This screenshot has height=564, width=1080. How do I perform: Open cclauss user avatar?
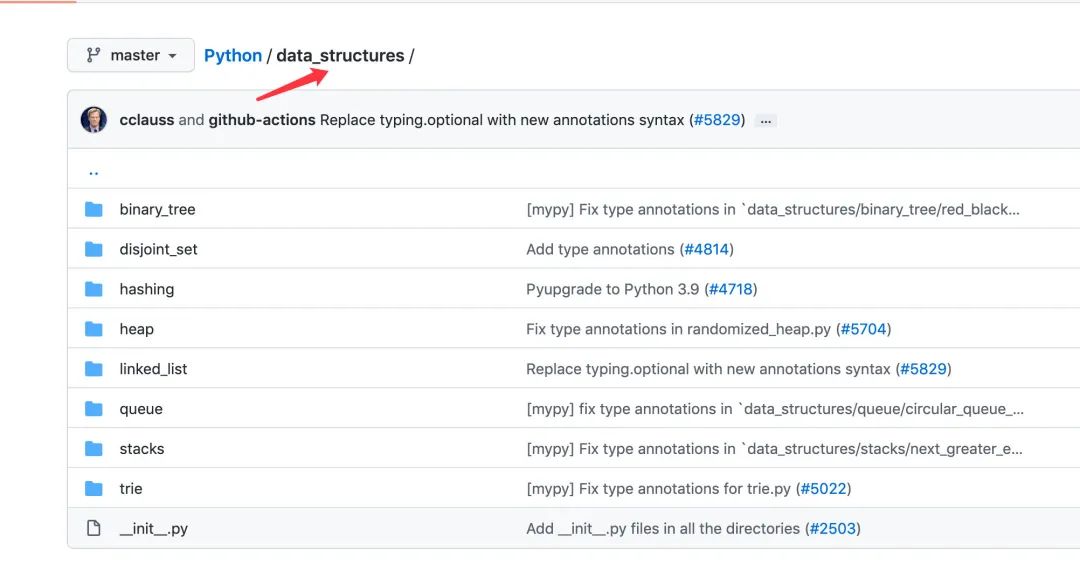(x=94, y=120)
